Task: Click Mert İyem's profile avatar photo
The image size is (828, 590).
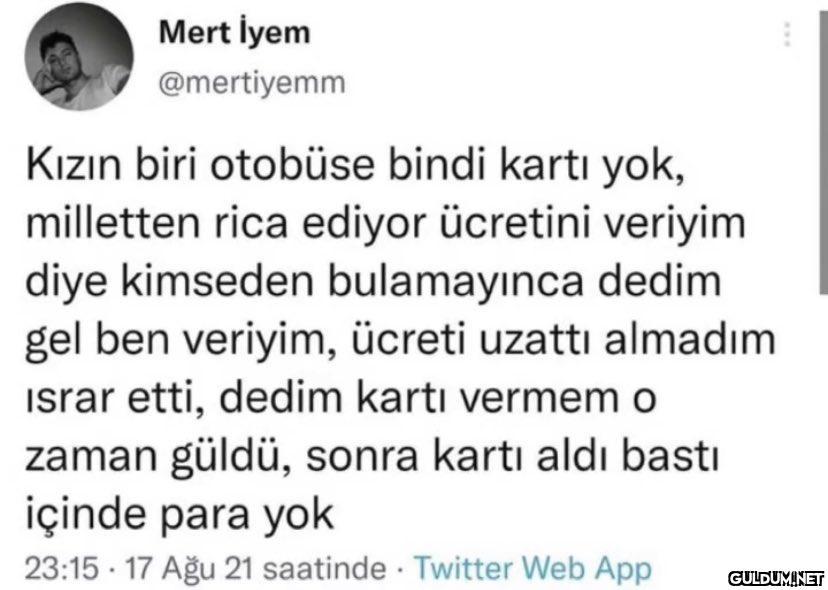Action: [82, 66]
